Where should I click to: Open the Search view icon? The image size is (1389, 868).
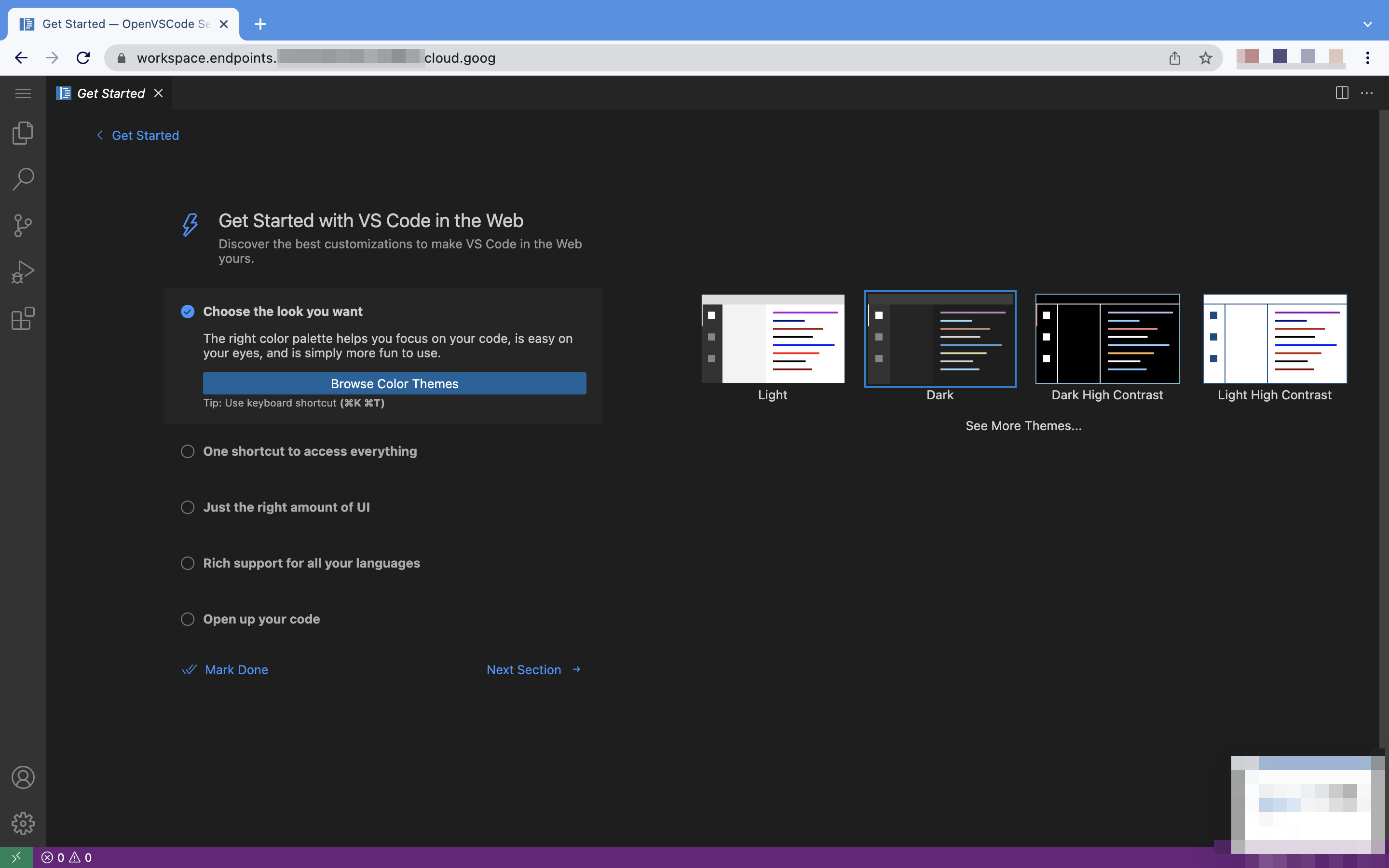click(x=23, y=179)
